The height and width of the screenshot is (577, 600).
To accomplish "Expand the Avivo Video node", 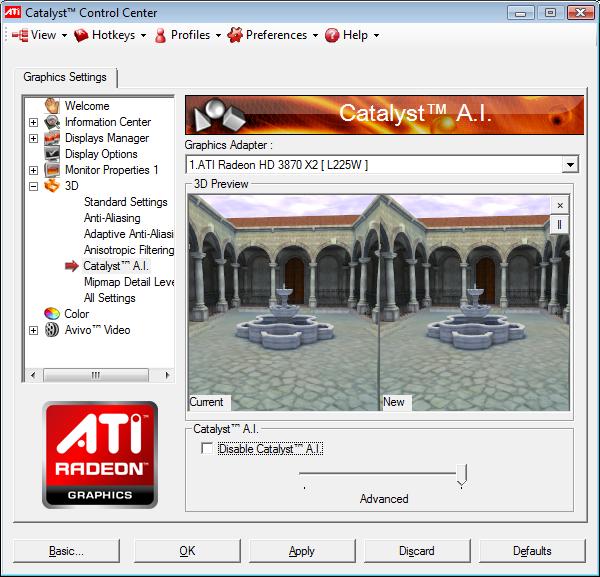I will click(x=34, y=330).
